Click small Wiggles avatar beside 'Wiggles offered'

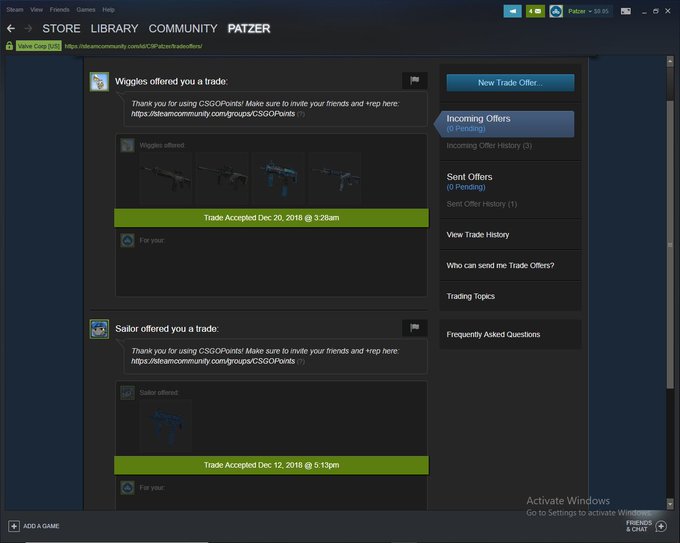[128, 145]
